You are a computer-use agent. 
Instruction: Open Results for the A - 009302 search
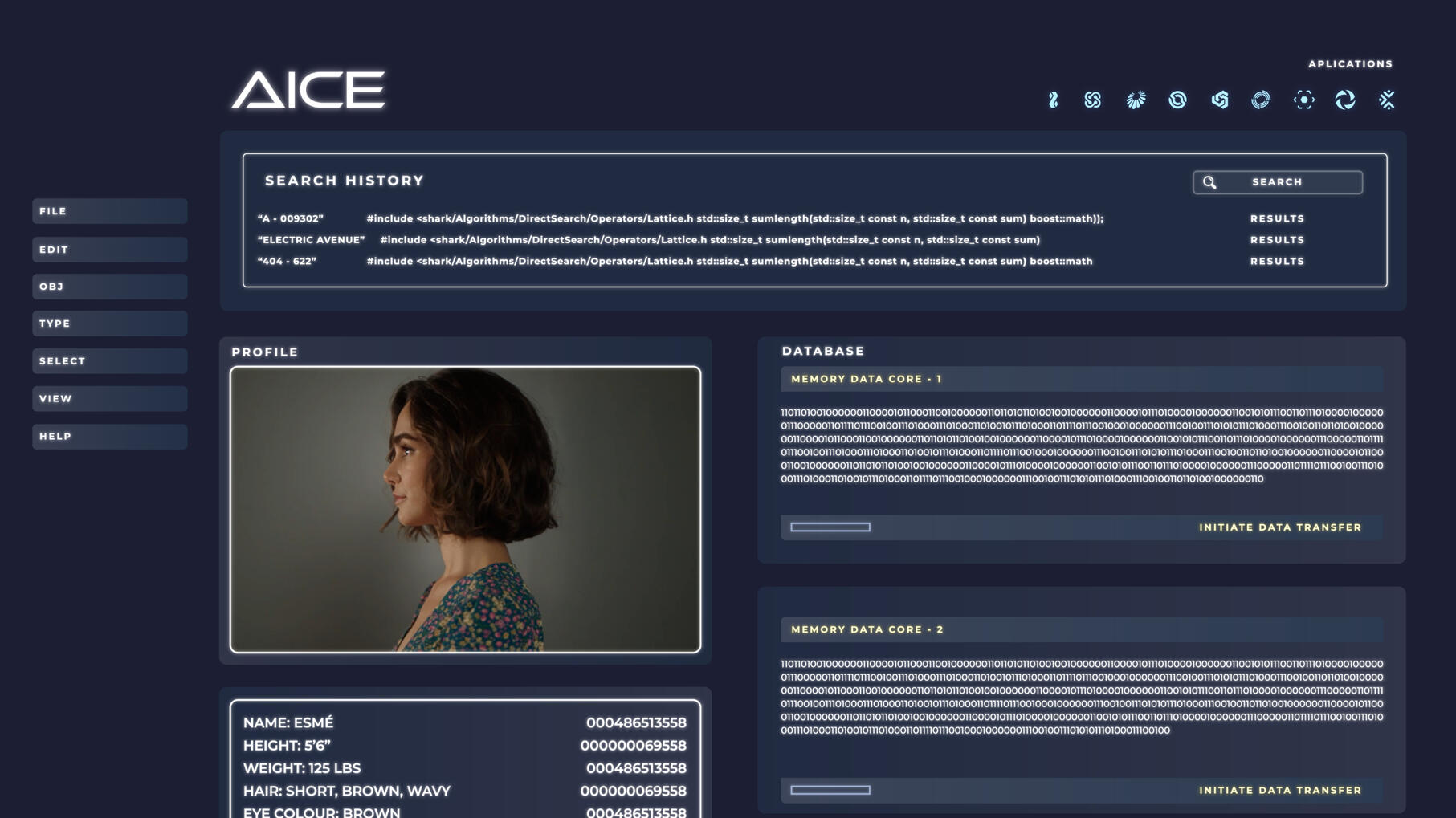click(x=1276, y=218)
